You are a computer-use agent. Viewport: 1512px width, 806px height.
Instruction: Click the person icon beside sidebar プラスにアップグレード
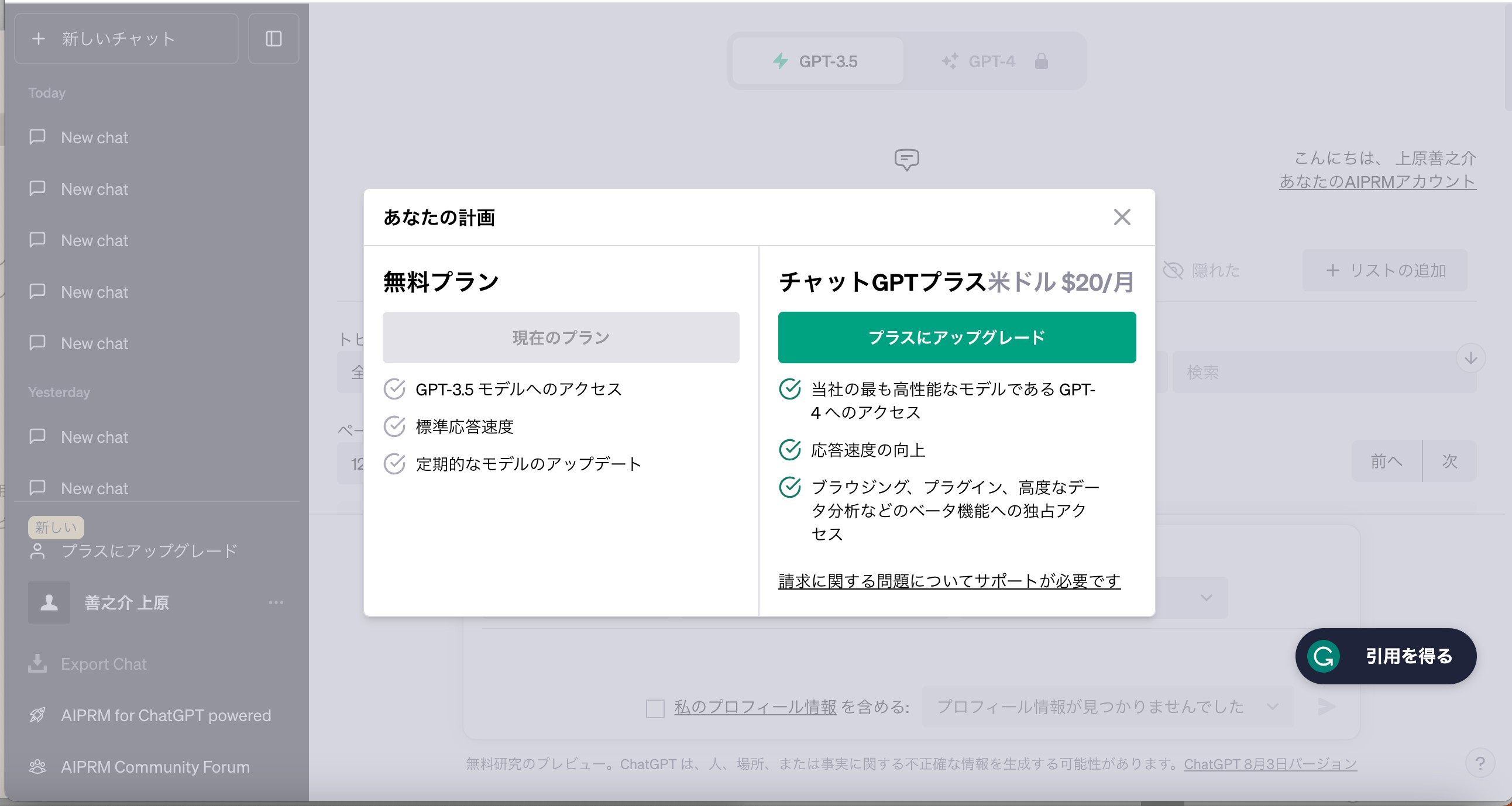[37, 552]
